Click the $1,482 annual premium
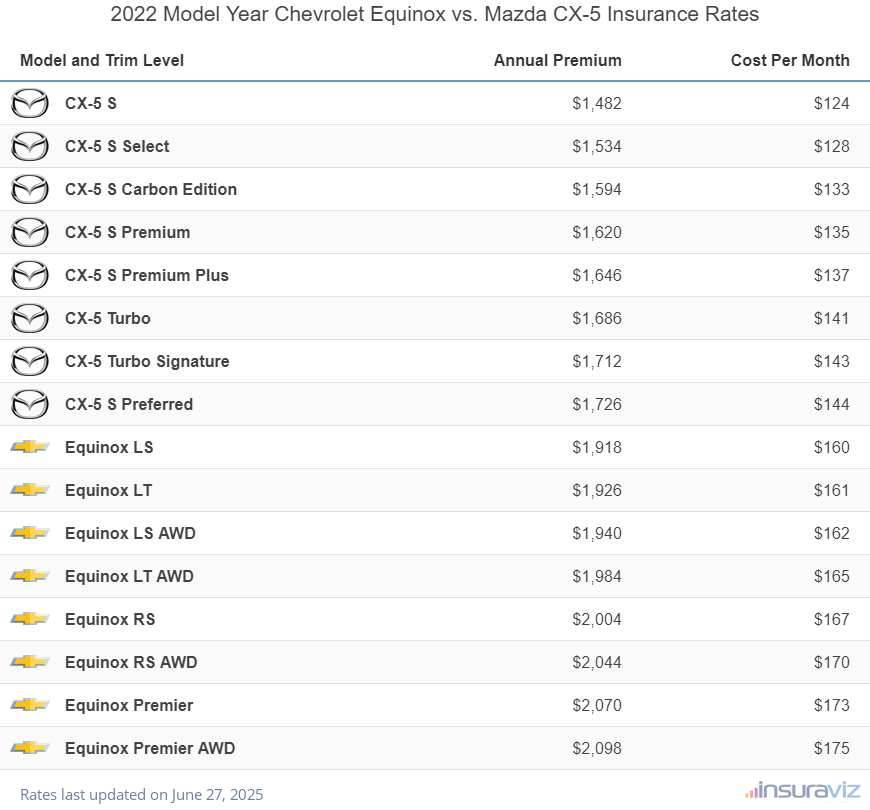This screenshot has height=810, width=870. click(597, 103)
